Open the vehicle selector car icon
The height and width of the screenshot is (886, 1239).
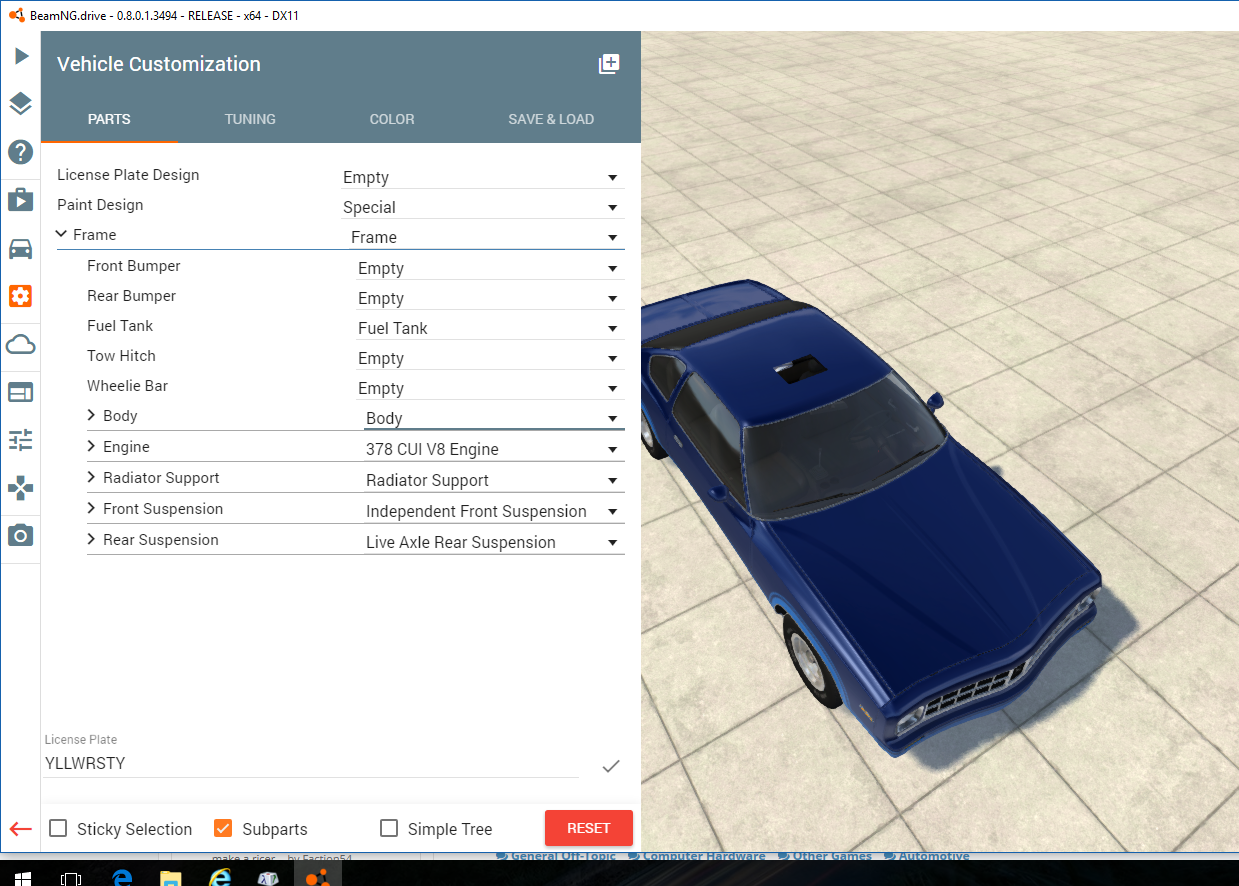(x=21, y=248)
